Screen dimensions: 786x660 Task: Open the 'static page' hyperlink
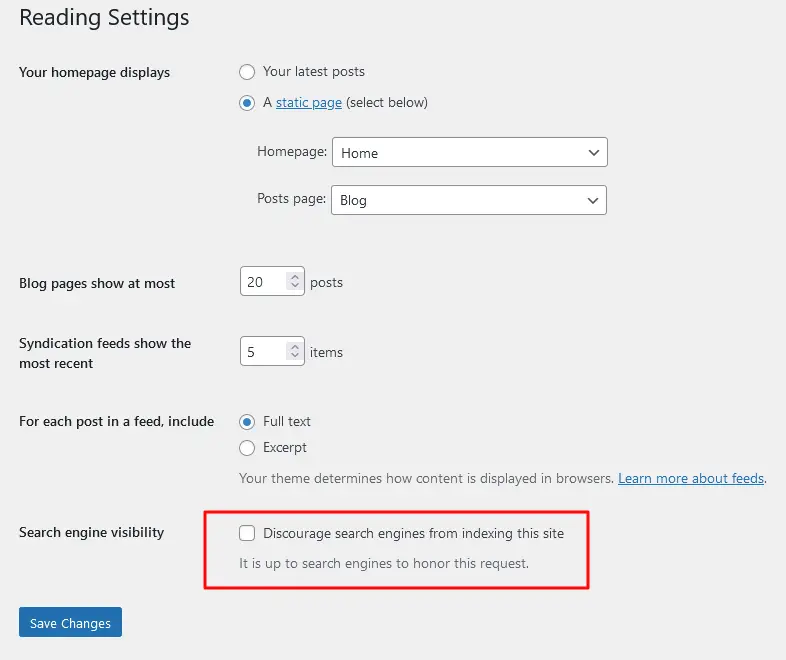309,102
